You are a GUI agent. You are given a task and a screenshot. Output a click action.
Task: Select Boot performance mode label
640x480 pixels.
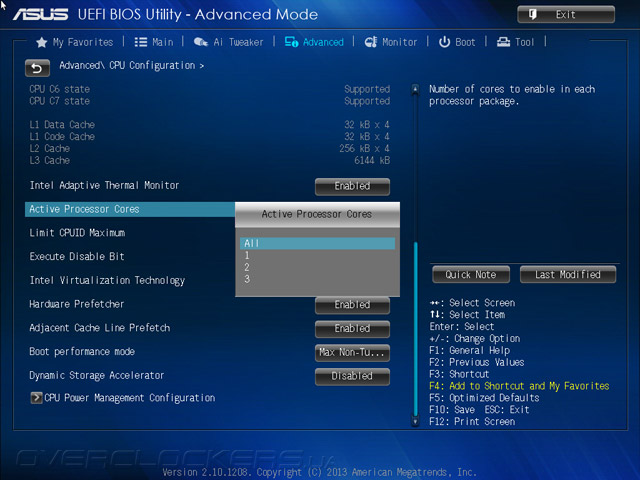coord(82,352)
